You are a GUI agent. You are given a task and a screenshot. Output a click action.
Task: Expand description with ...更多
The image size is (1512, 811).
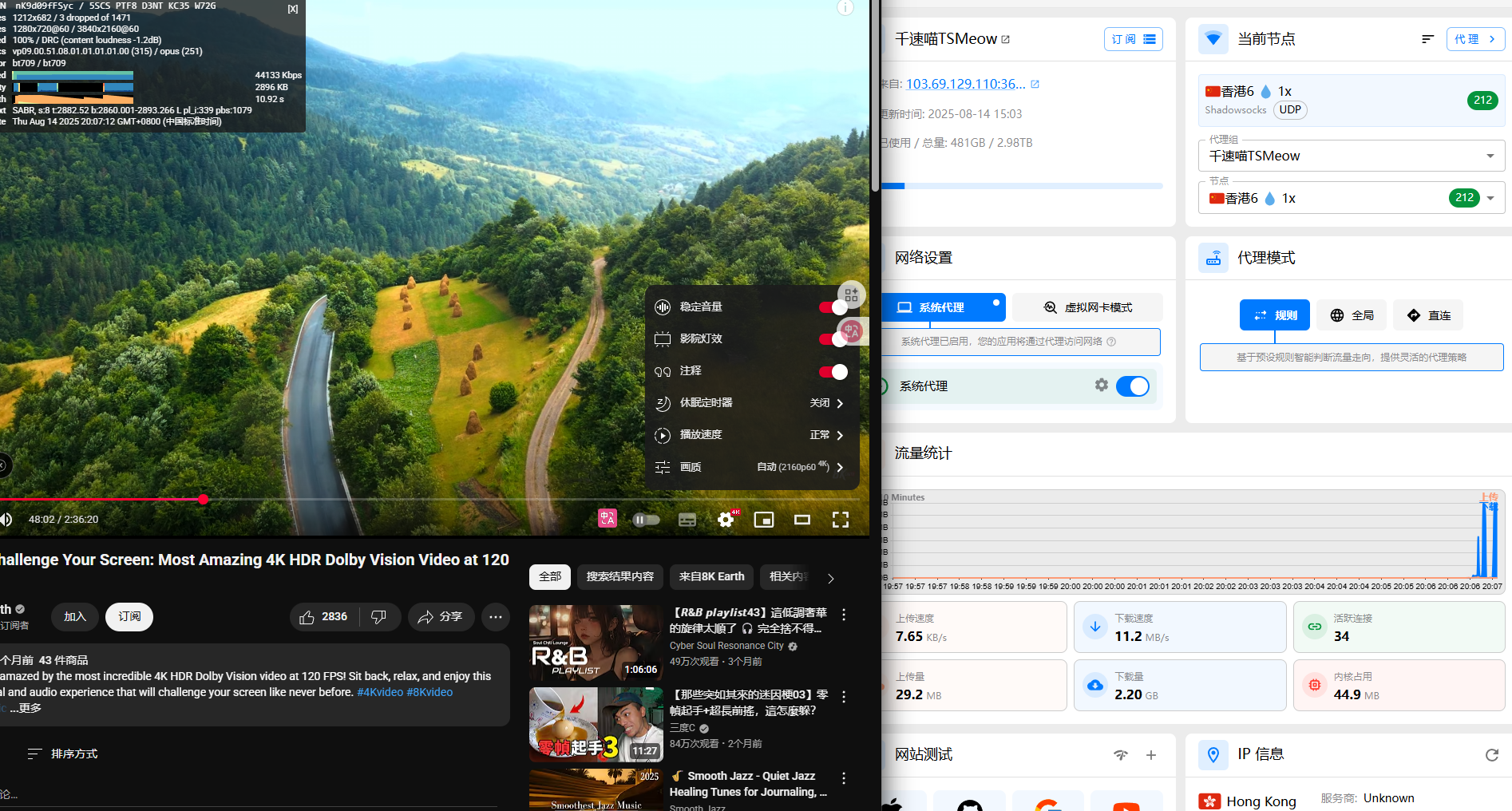(x=26, y=708)
